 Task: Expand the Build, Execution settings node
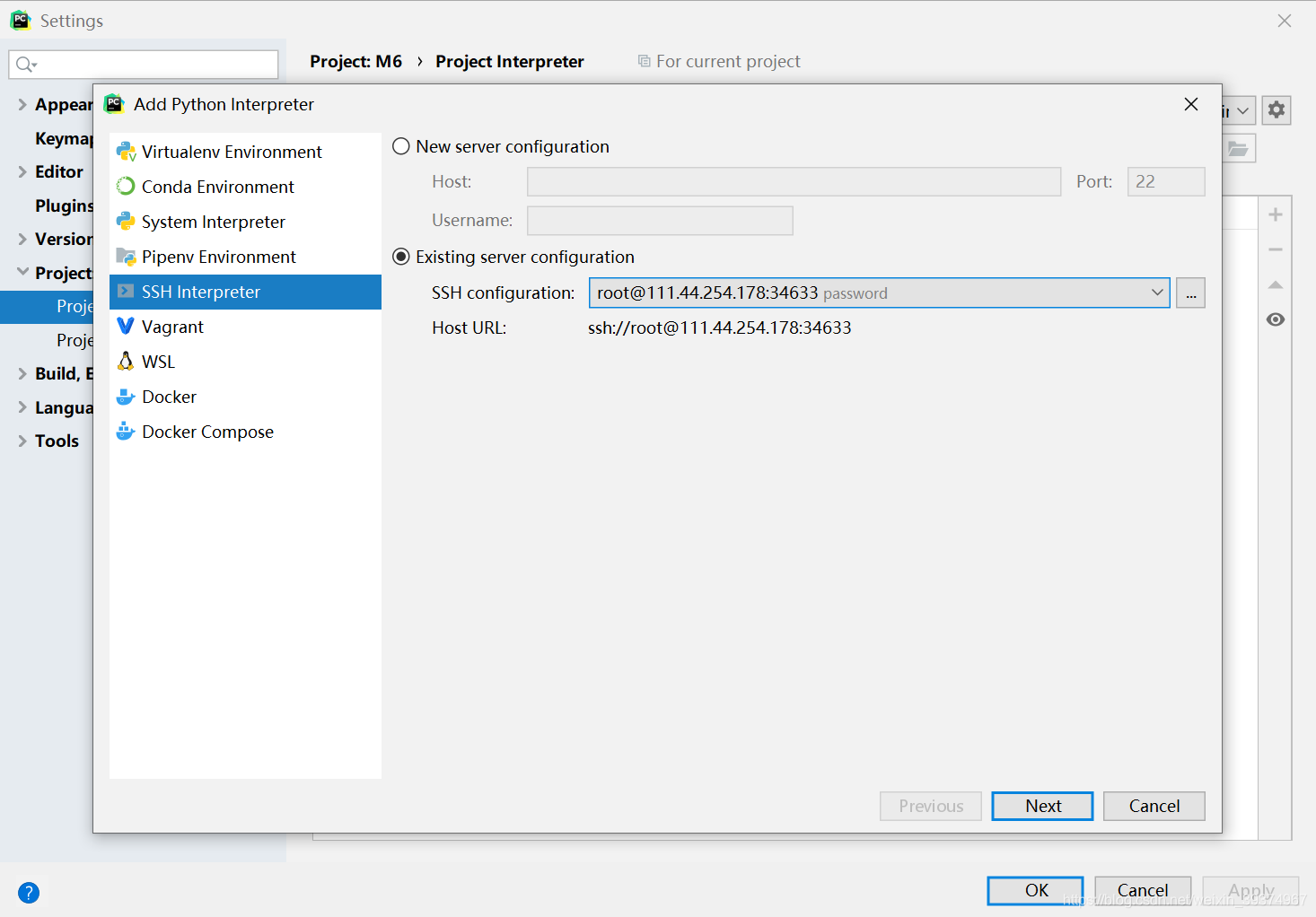(x=22, y=373)
